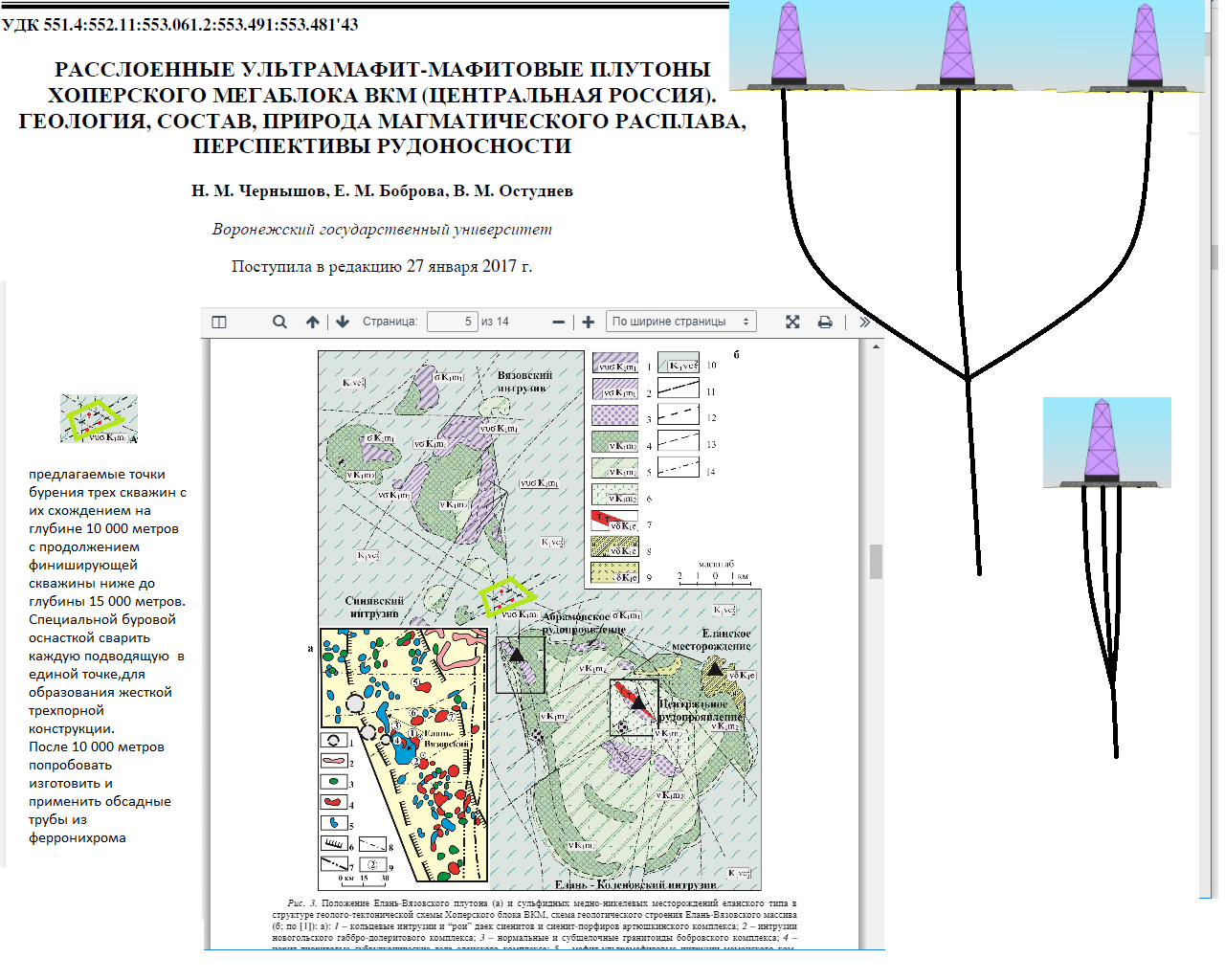
Task: Click 'Воронежский государственный университет' text
Action: pos(382,230)
